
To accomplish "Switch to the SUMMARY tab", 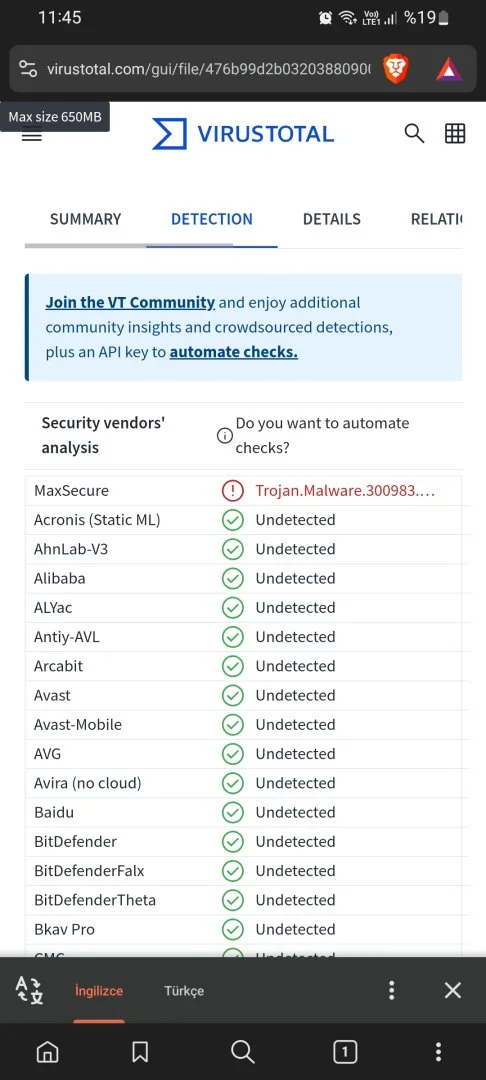I will (x=85, y=219).
